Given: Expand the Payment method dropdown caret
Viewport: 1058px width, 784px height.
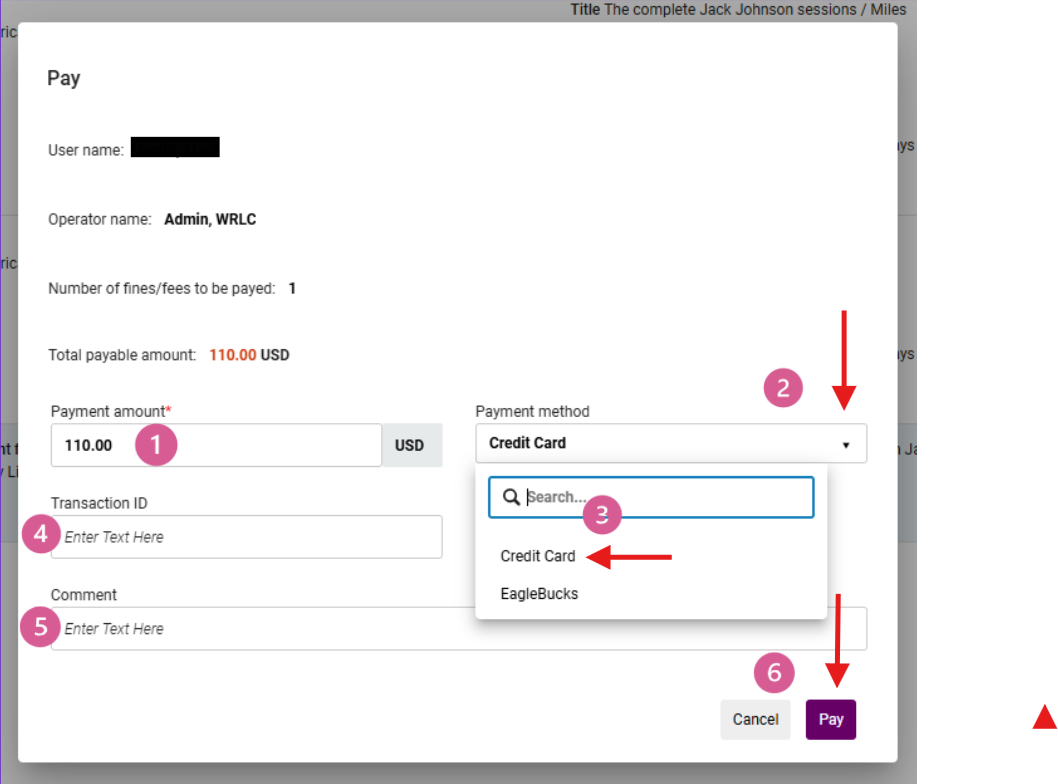Looking at the screenshot, I should click(x=846, y=445).
